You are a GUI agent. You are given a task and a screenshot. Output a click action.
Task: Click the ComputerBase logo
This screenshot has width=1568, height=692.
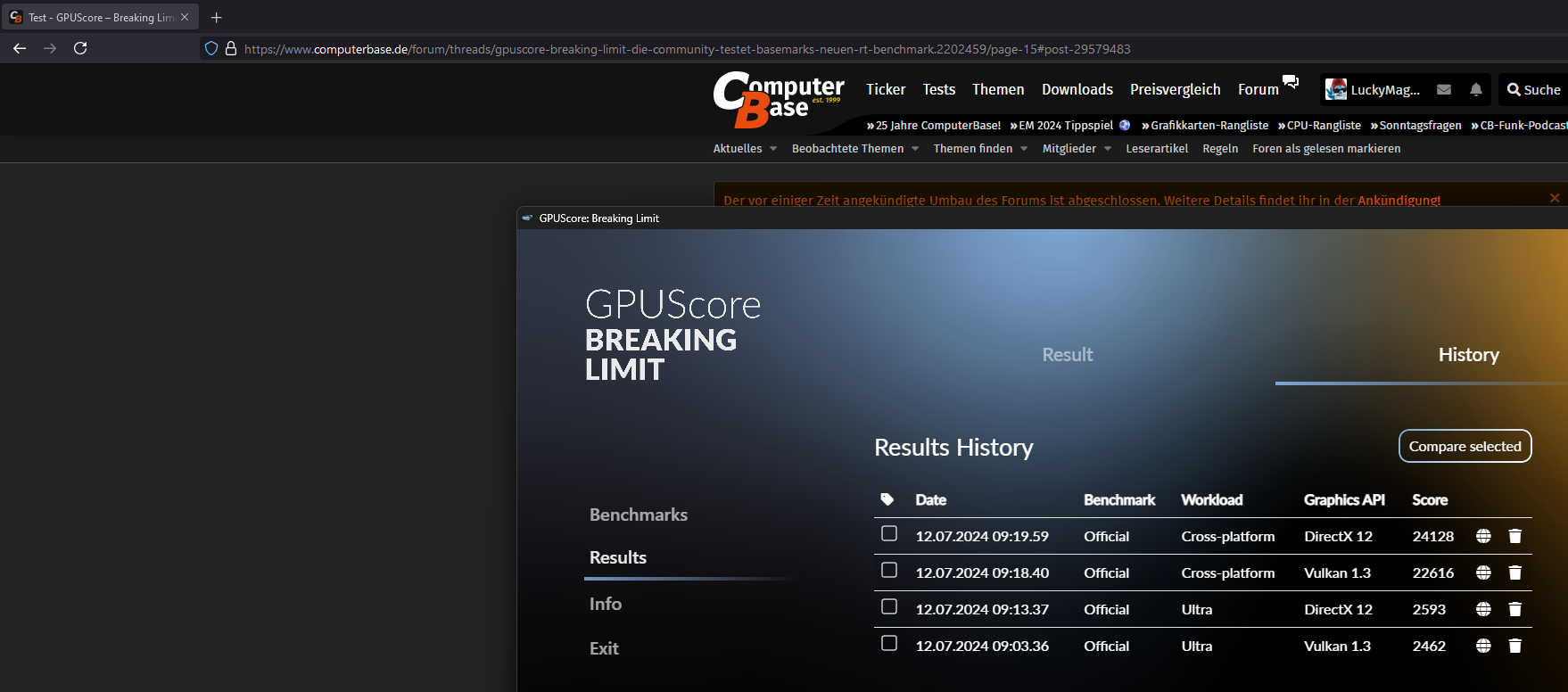(x=779, y=99)
